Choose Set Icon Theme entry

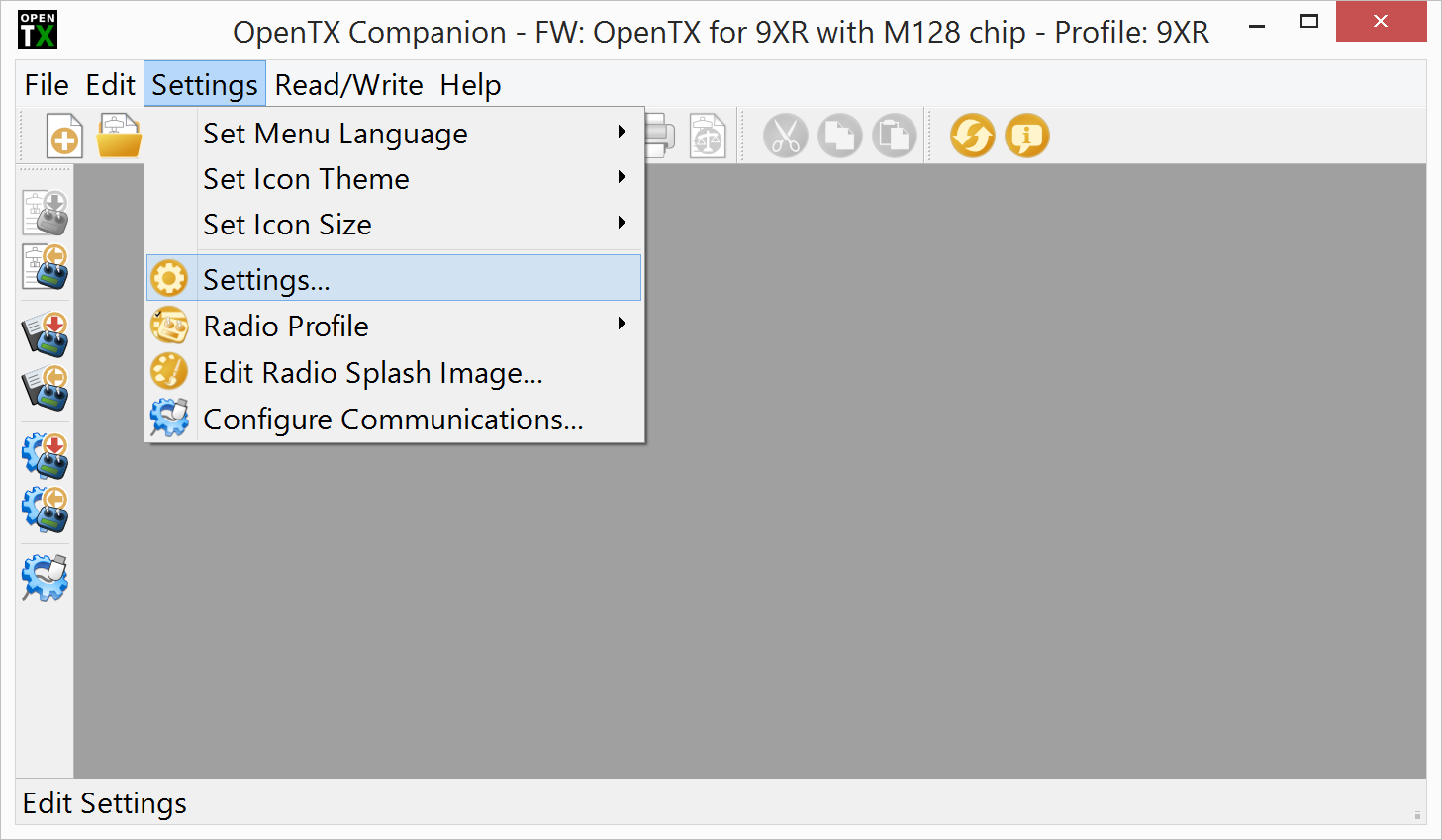394,178
